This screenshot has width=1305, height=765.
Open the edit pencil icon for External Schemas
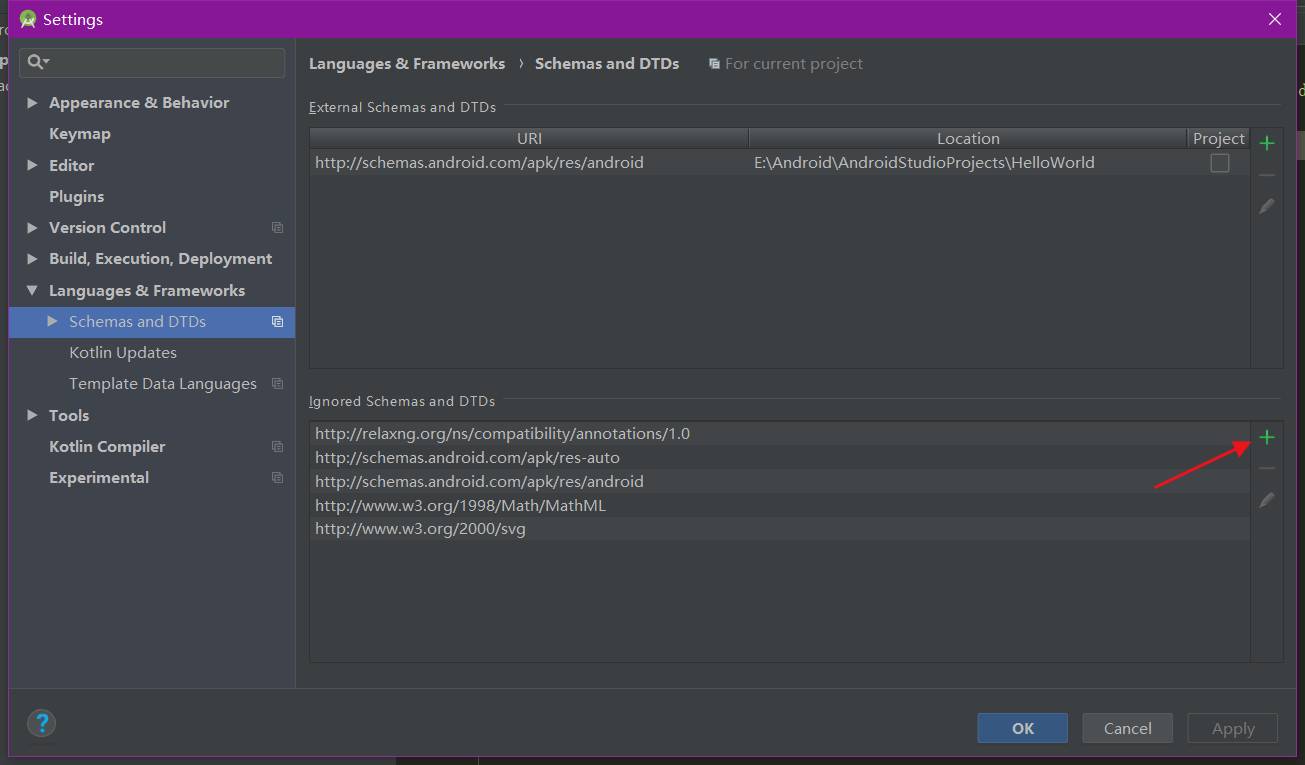1266,205
